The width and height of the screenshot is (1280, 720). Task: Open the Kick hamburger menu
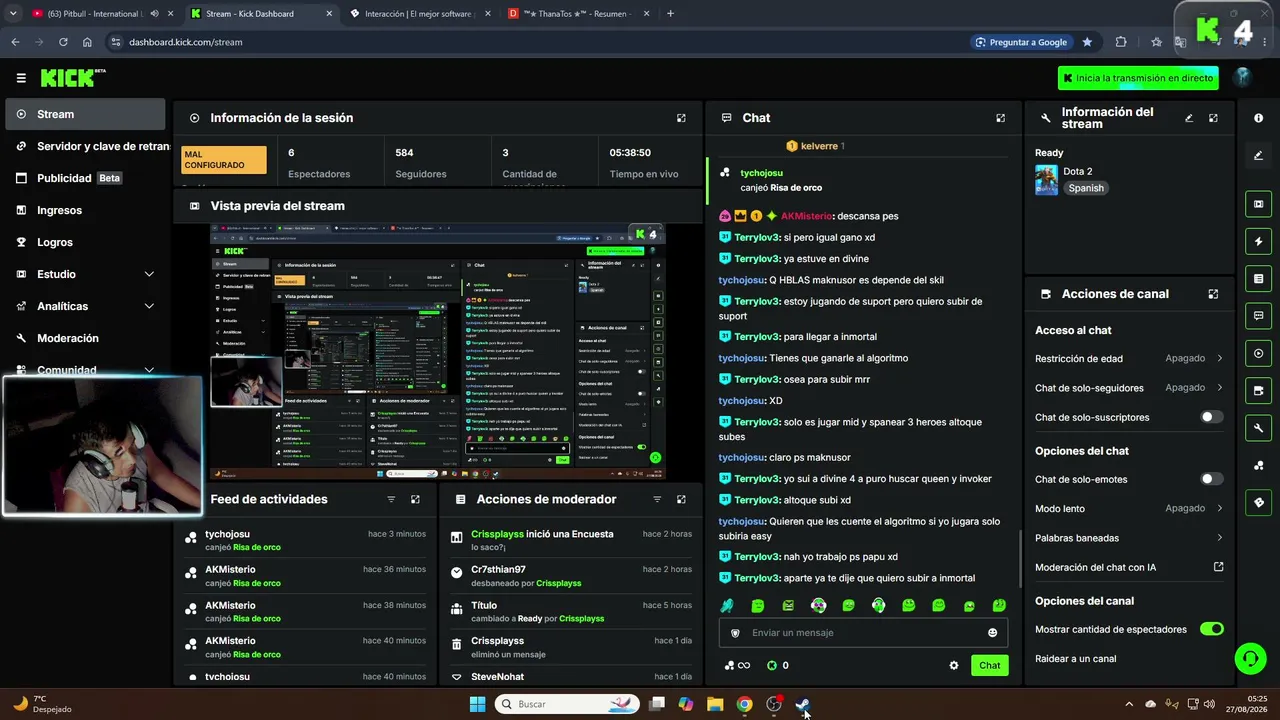click(21, 78)
